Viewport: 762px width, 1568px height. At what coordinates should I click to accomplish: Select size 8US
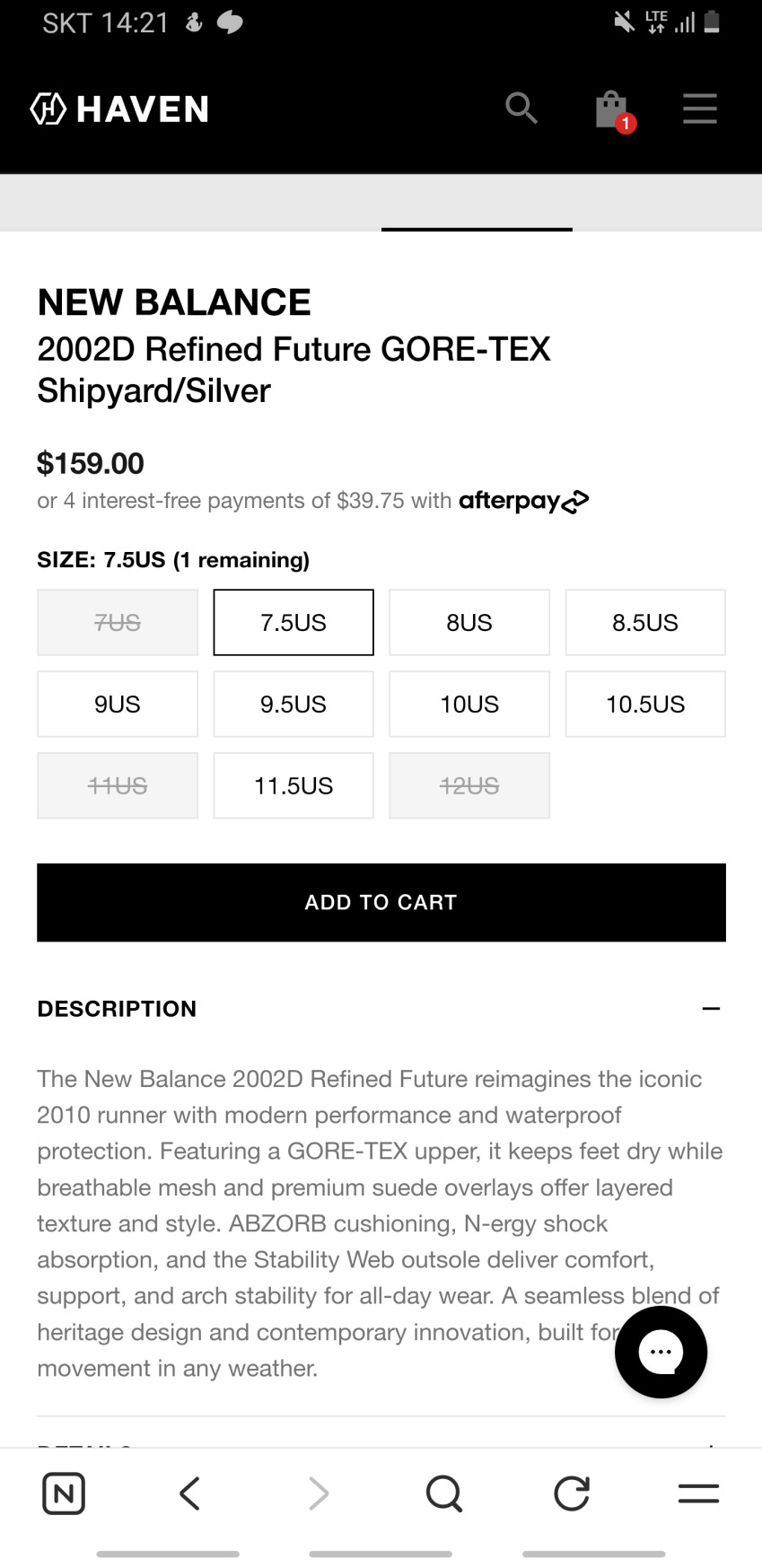click(x=469, y=623)
